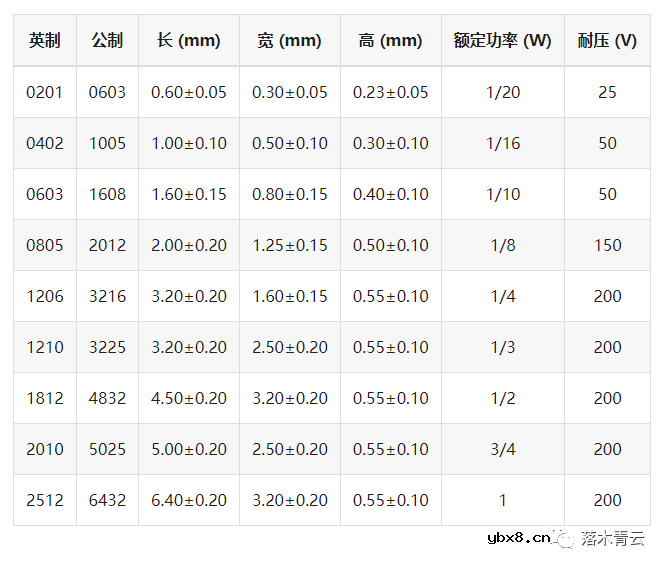
Task: Click the 0201 imperial size cell
Action: coord(44,92)
